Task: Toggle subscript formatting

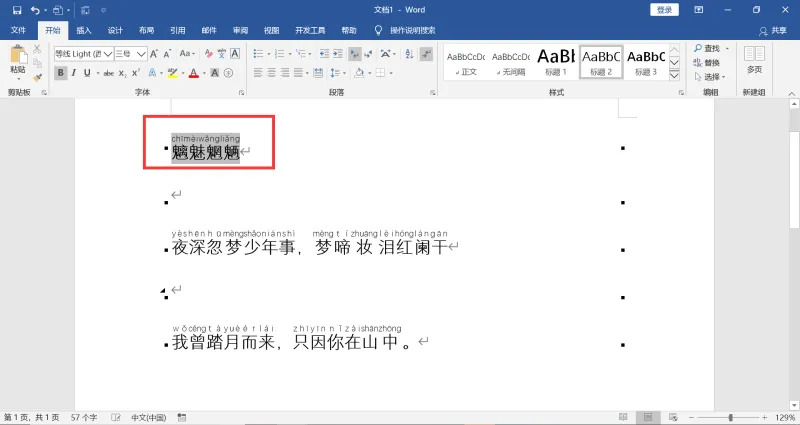Action: (x=122, y=73)
